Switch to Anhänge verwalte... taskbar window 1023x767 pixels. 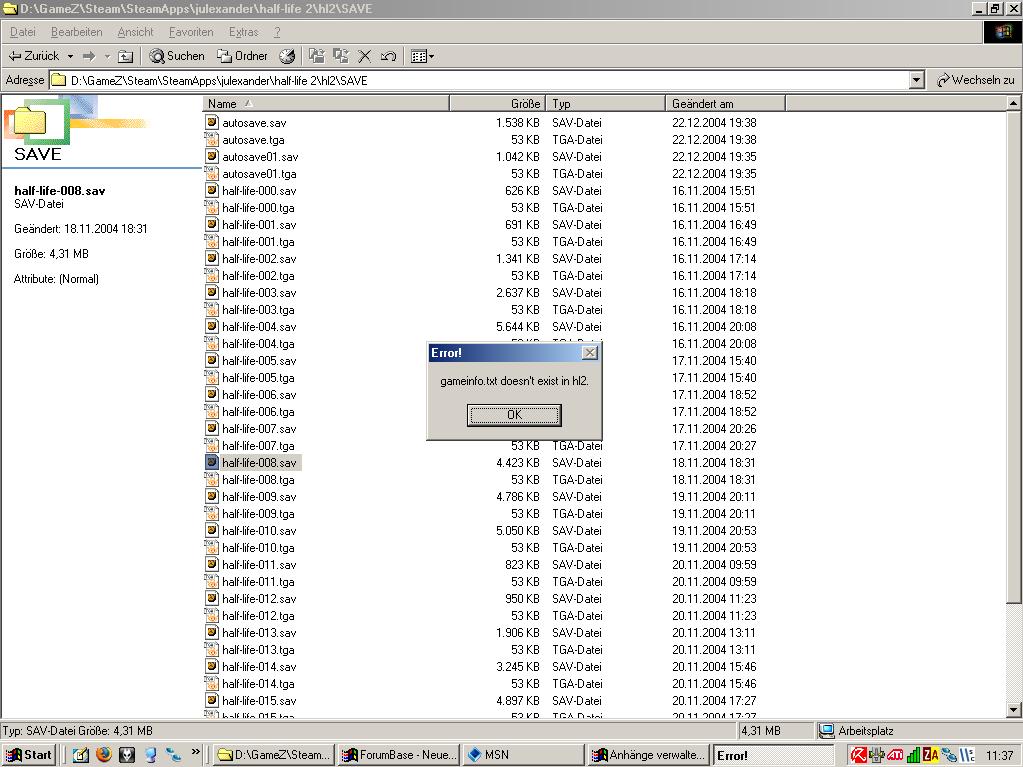pyautogui.click(x=649, y=755)
